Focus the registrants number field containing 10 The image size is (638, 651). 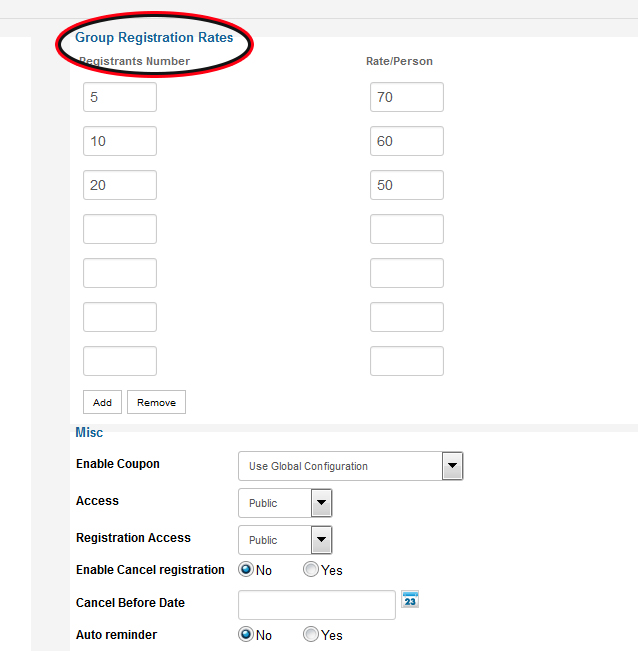(x=120, y=141)
